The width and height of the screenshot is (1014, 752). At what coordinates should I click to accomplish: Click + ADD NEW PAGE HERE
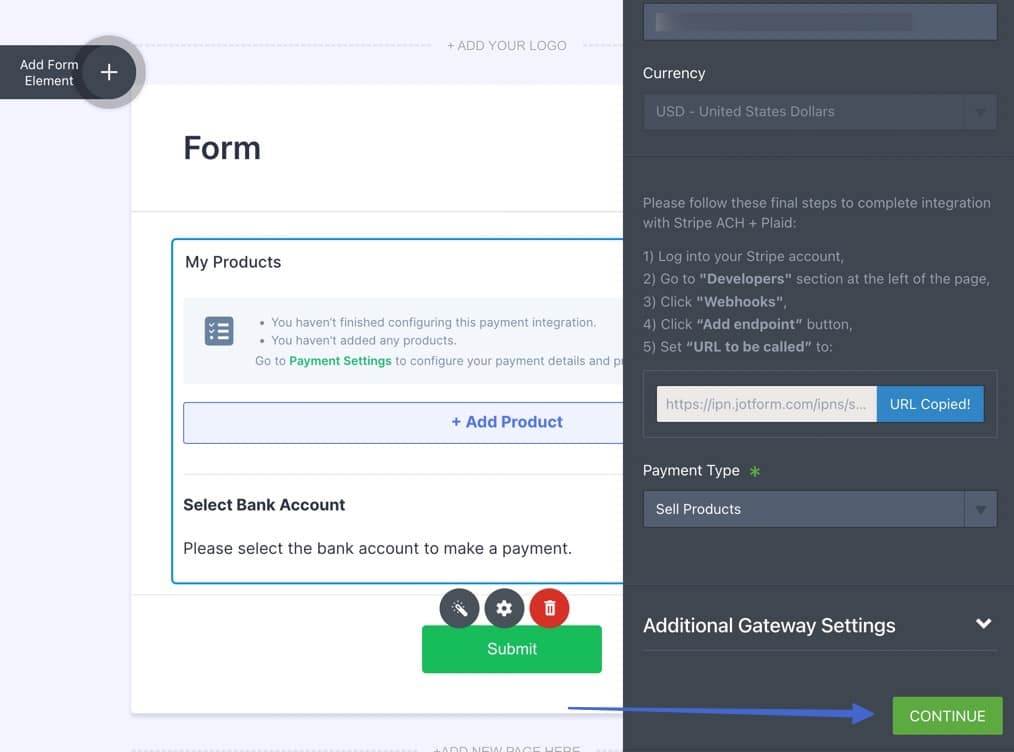pyautogui.click(x=507, y=748)
